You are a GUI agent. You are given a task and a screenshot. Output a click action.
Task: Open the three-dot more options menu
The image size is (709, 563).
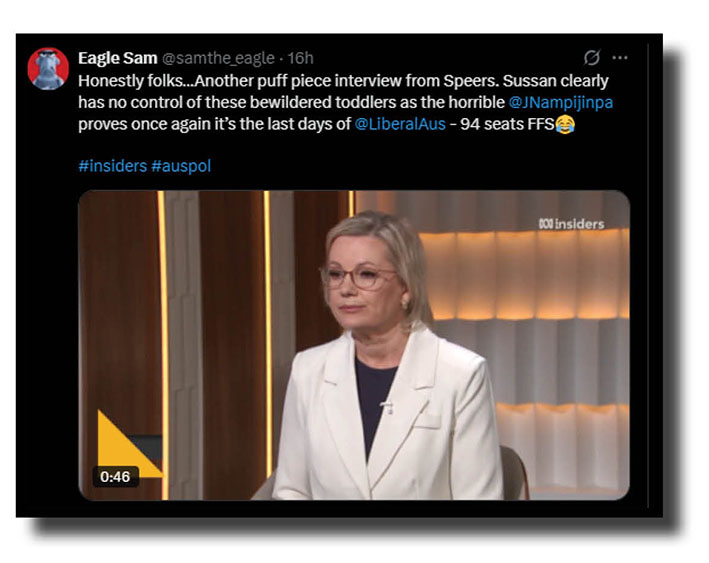619,57
